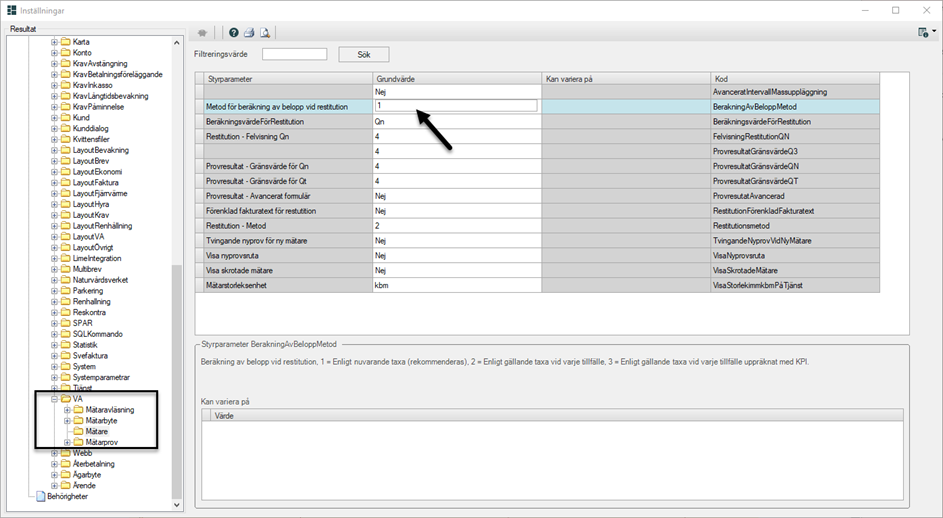Expand the Mätaravläsning tree node
943x518 pixels.
click(x=67, y=410)
